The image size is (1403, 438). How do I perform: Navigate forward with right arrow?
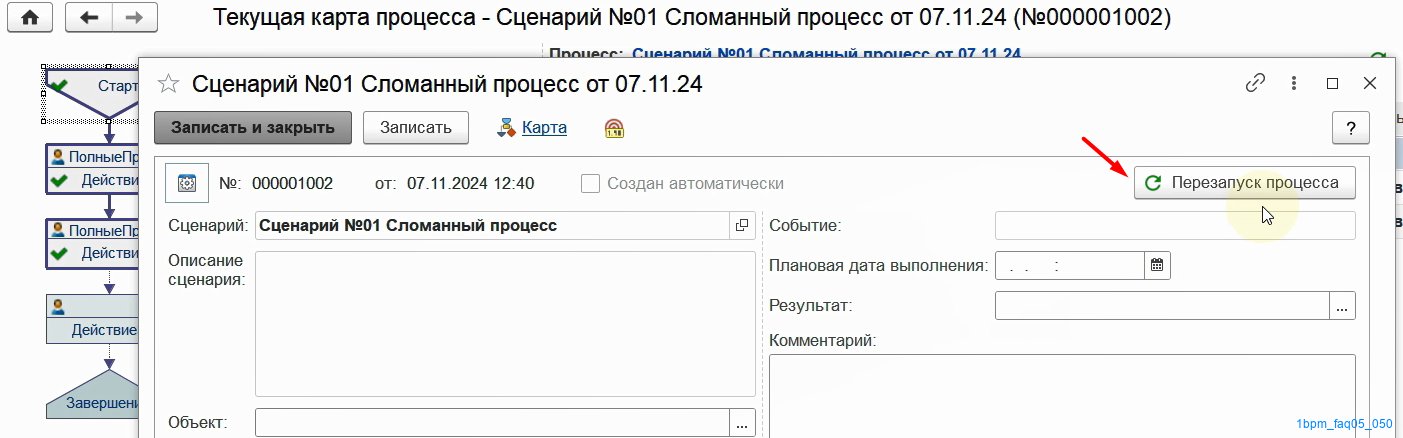[x=134, y=18]
